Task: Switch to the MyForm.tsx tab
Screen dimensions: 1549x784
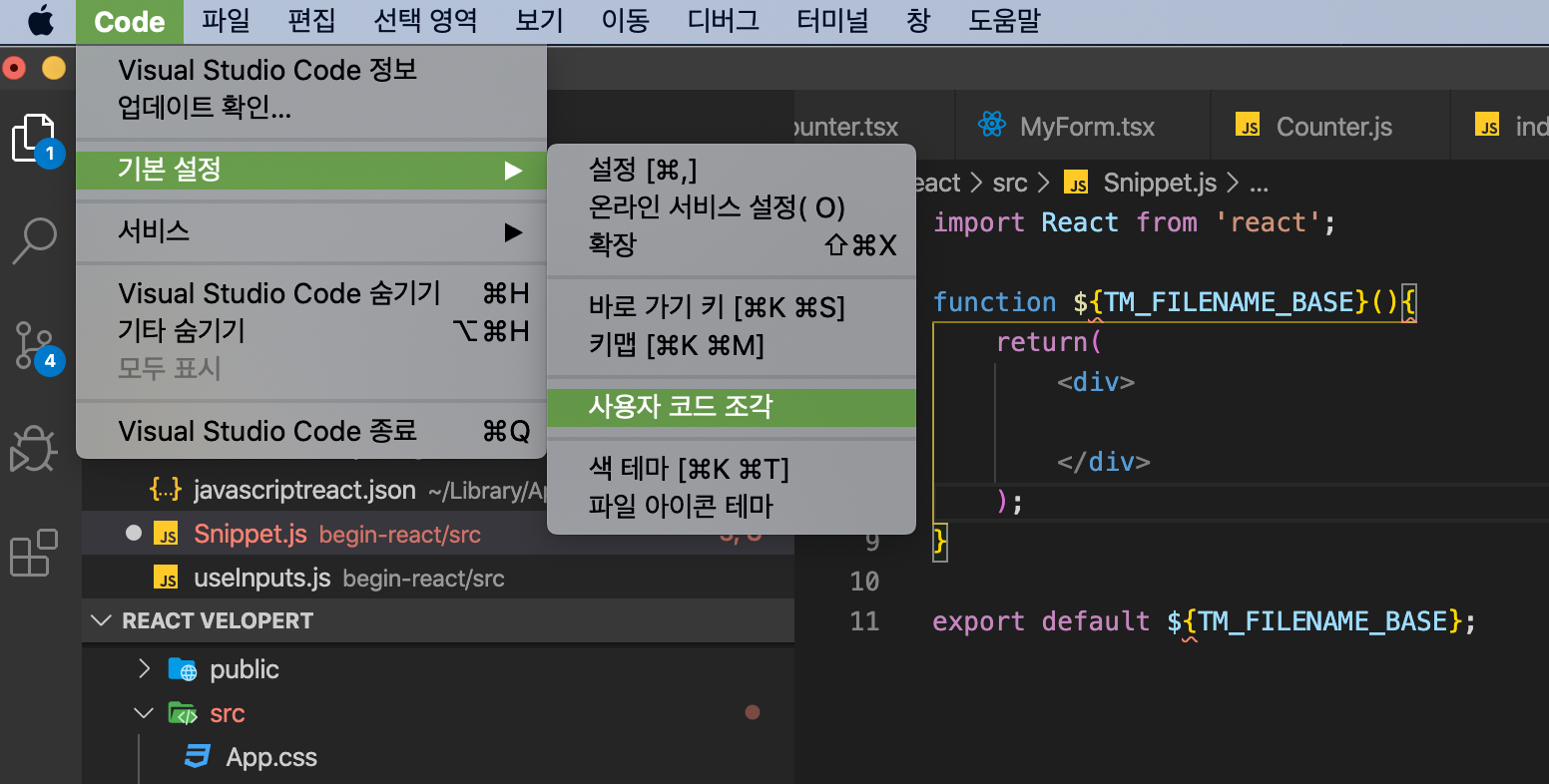Action: pyautogui.click(x=1082, y=126)
